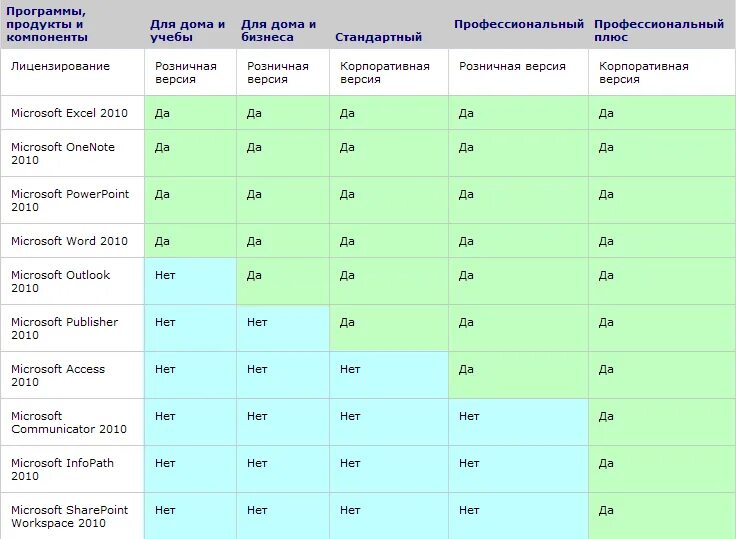Click 'Да' for Access in Профессиональный column
736x539 pixels.
[x=466, y=369]
